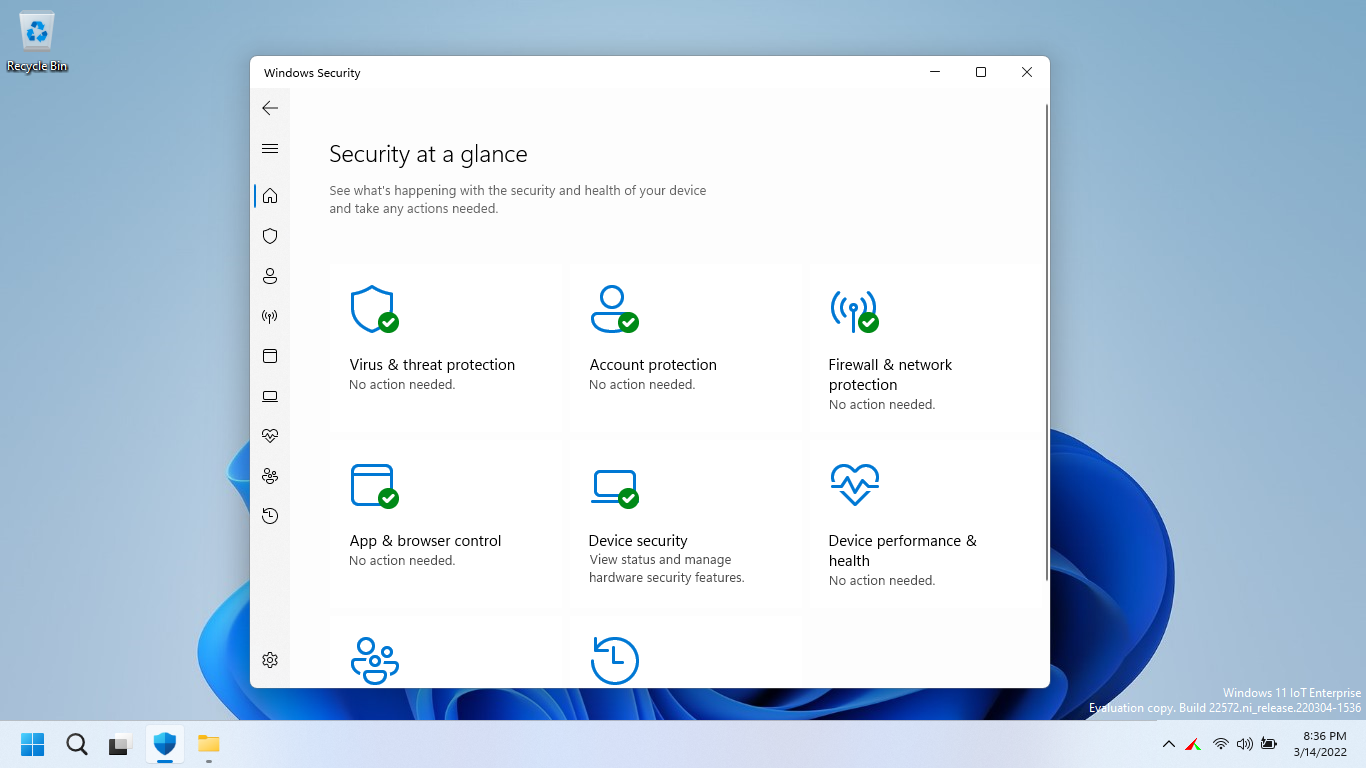Screen dimensions: 1366x768
Task: Open the Wi-Fi network tray icon
Action: (1220, 744)
